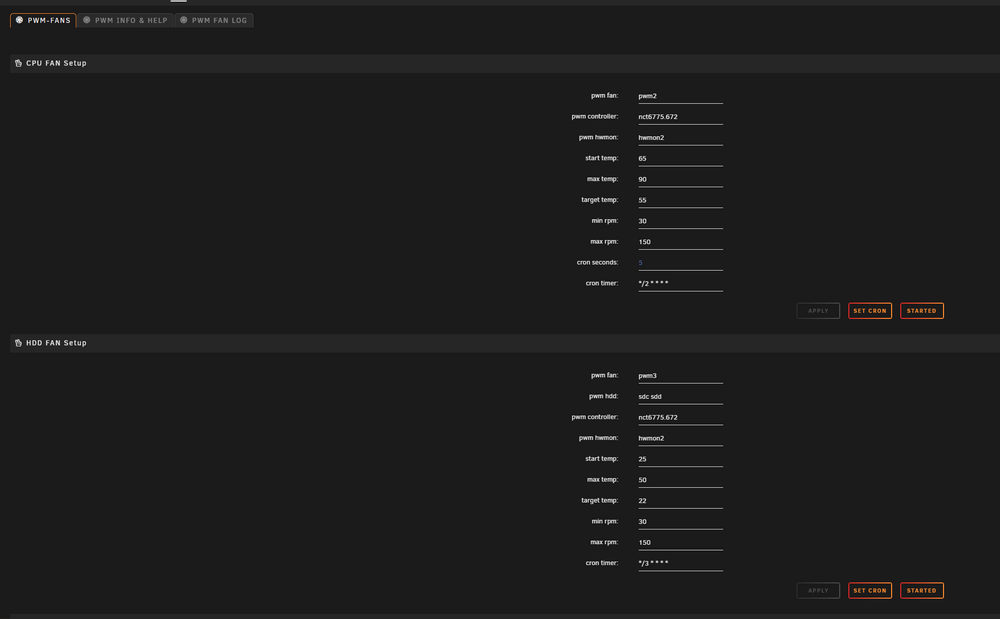Click the HDD FAN Setup section icon

18,343
